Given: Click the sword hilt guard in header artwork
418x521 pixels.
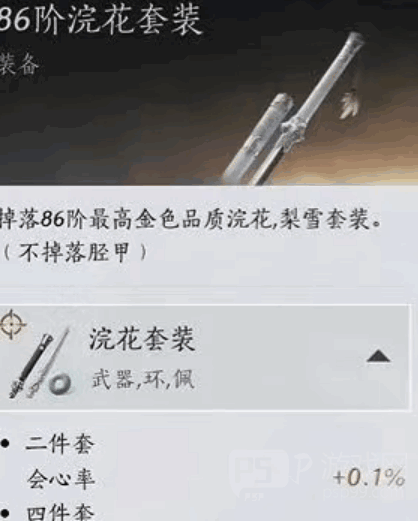Looking at the screenshot, I should 293,131.
